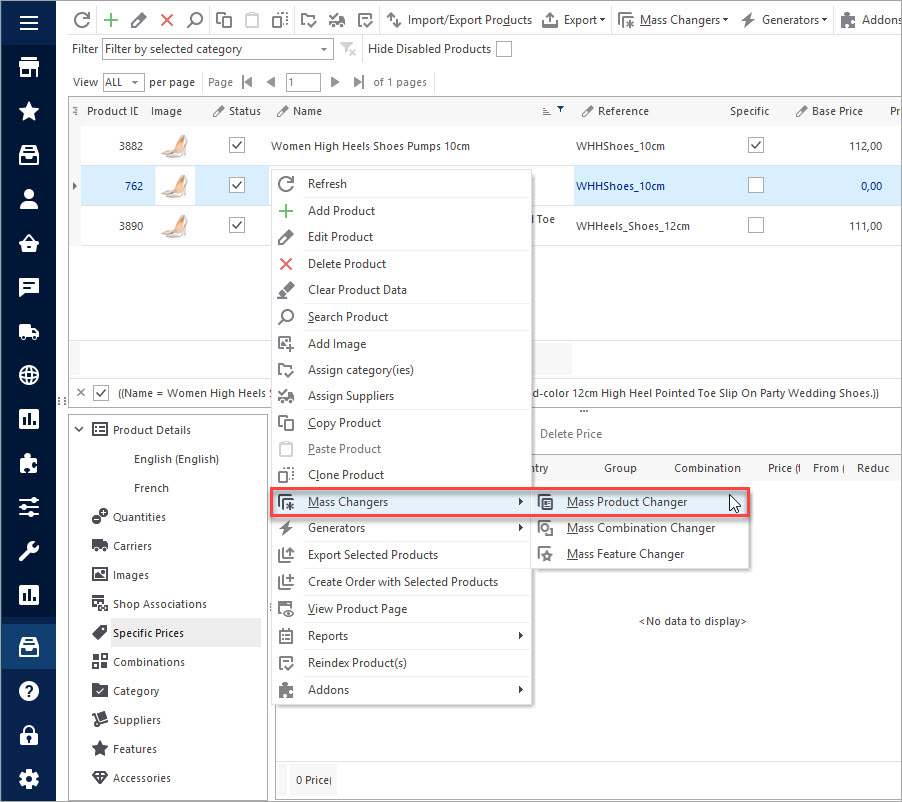Screen dimensions: 902x802
Task: Clear the filter funnel icon
Action: coord(348,49)
